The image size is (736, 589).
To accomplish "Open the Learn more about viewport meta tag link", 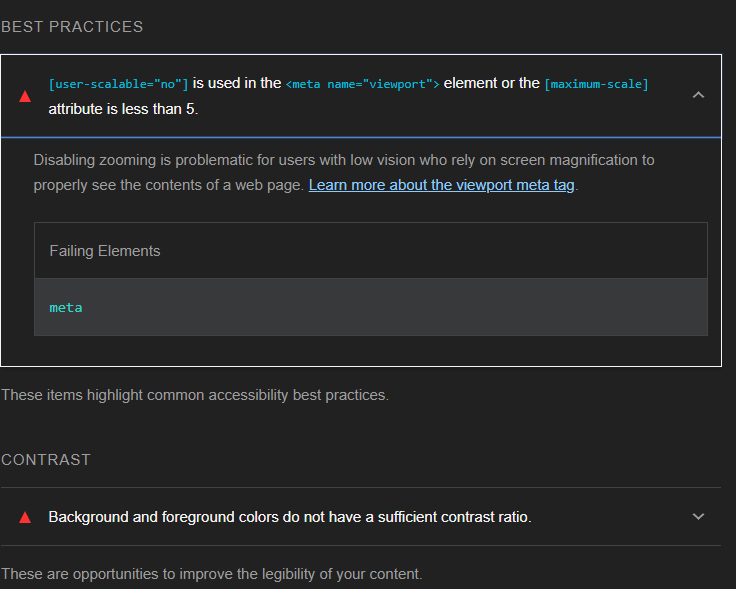I will click(442, 185).
